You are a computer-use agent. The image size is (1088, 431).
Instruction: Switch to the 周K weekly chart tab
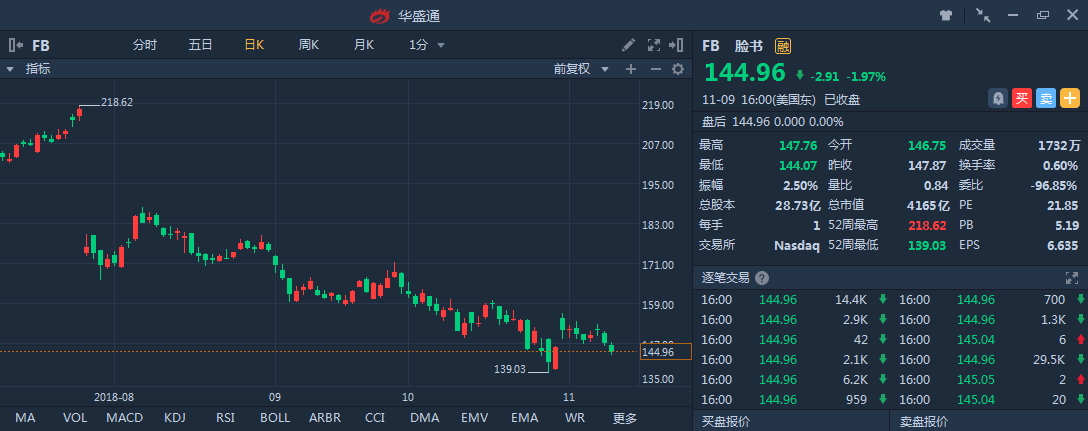click(x=308, y=45)
